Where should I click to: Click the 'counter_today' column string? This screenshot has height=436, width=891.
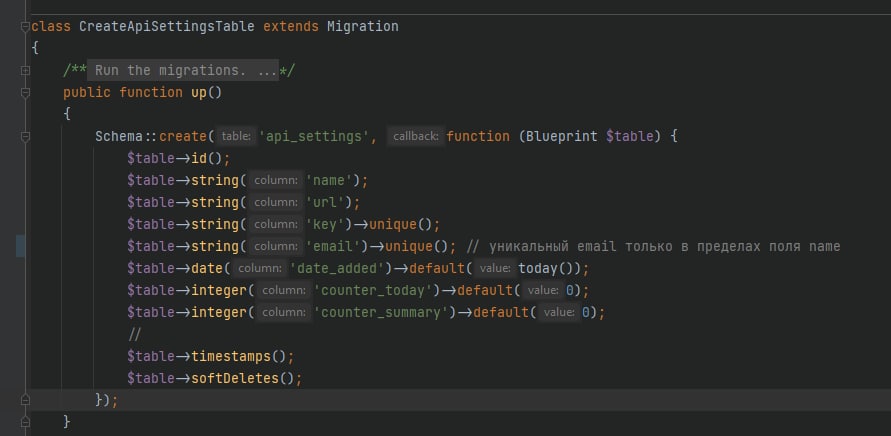373,290
